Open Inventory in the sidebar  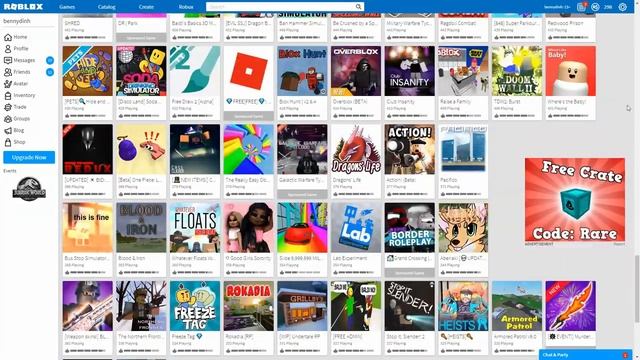pyautogui.click(x=20, y=96)
